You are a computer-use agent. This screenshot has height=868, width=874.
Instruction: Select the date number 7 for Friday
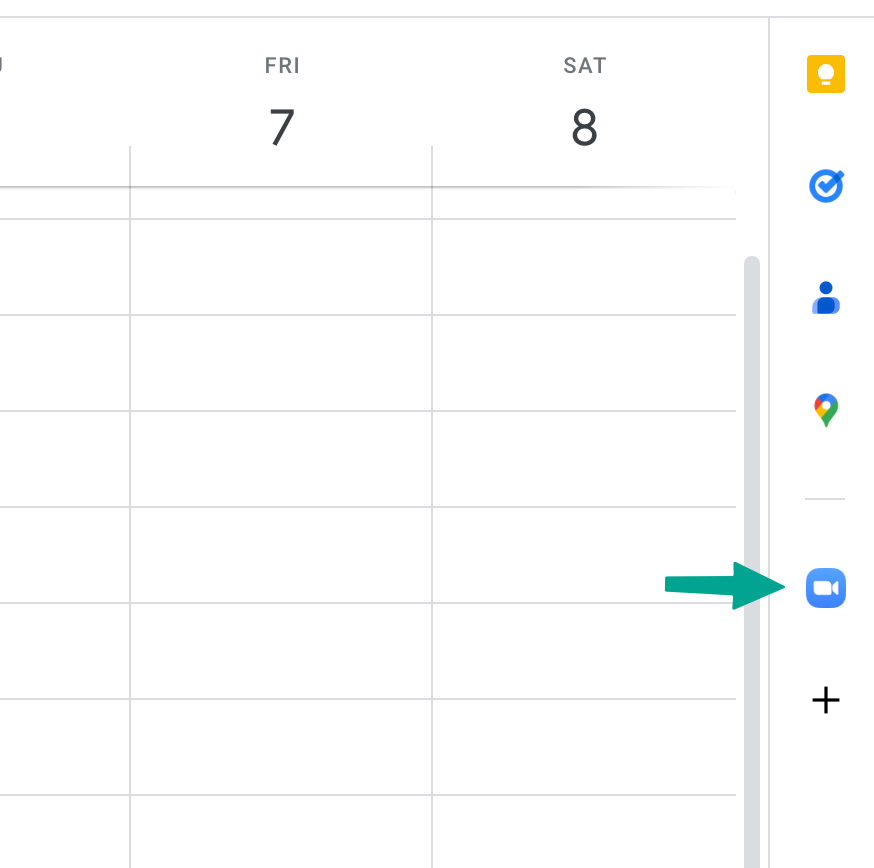coord(282,128)
